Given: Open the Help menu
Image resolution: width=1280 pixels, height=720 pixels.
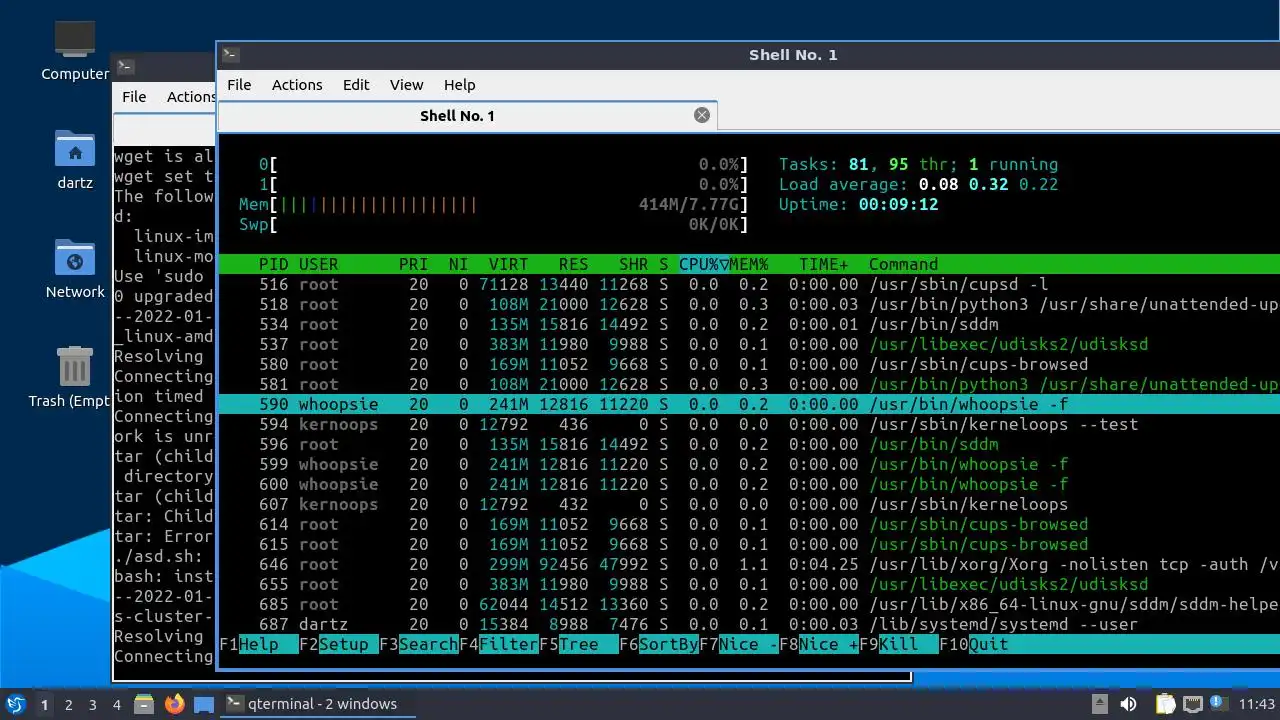Looking at the screenshot, I should pyautogui.click(x=460, y=85).
